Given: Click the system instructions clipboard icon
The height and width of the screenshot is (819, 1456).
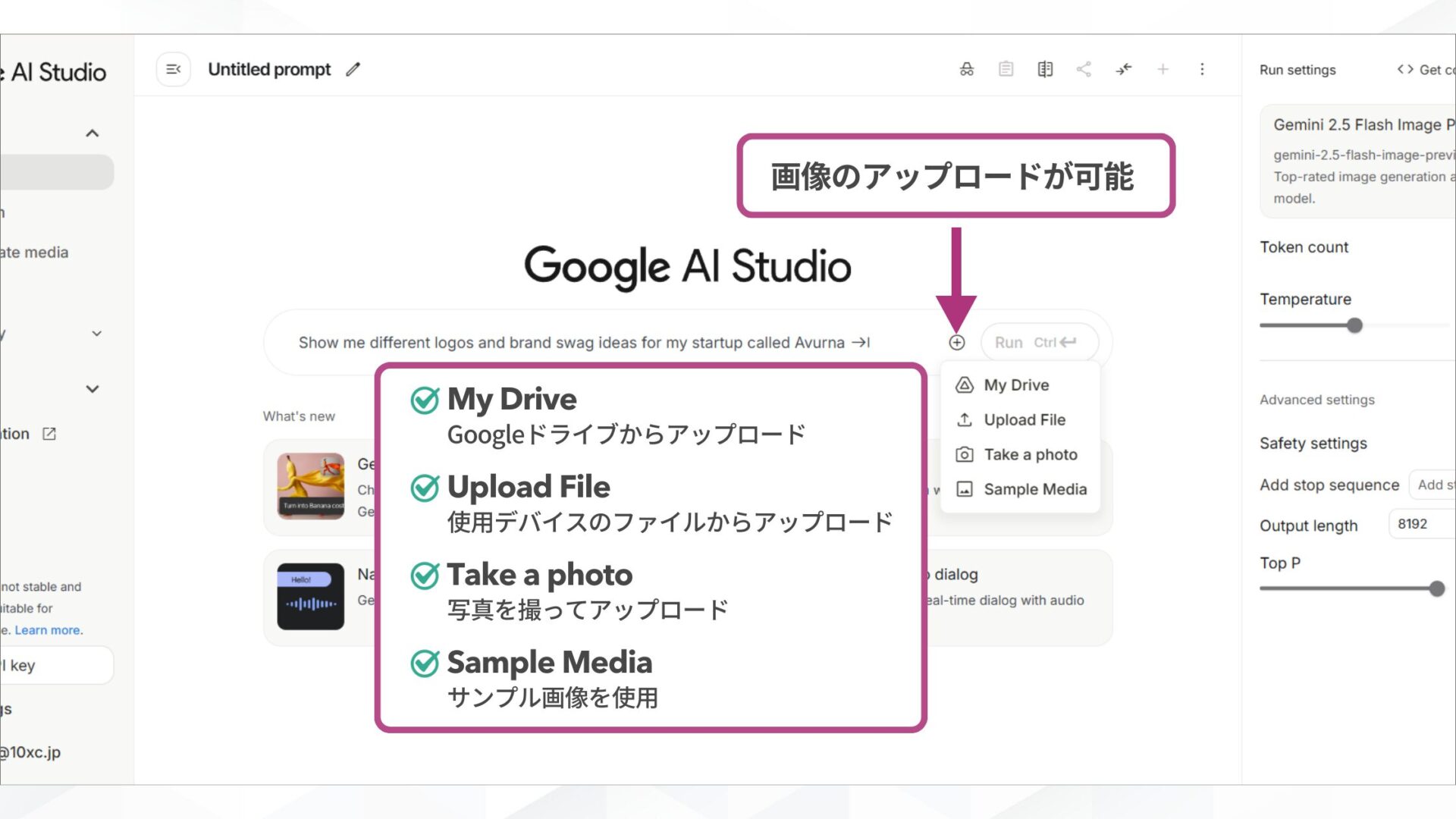Looking at the screenshot, I should [x=1006, y=69].
